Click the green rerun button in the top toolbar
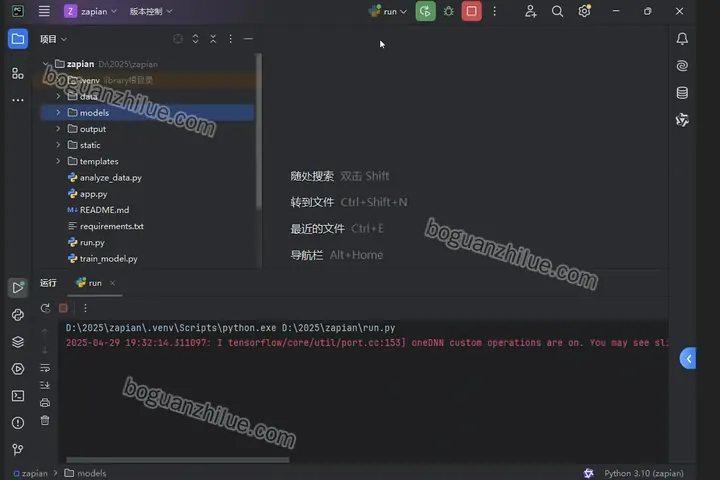This screenshot has height=480, width=720. pyautogui.click(x=425, y=11)
